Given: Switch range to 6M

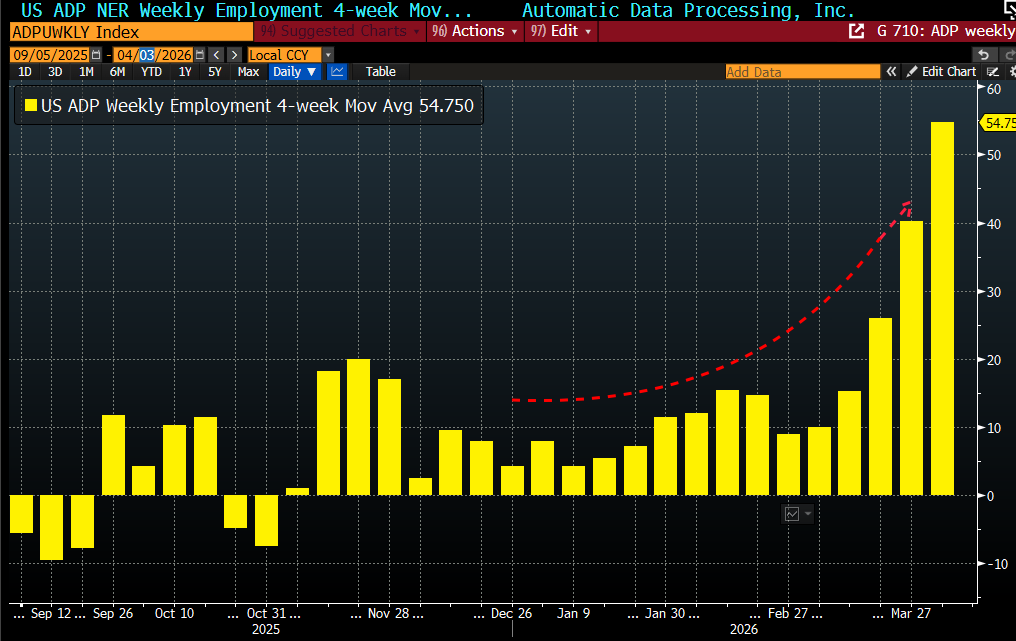Looking at the screenshot, I should click(x=117, y=72).
